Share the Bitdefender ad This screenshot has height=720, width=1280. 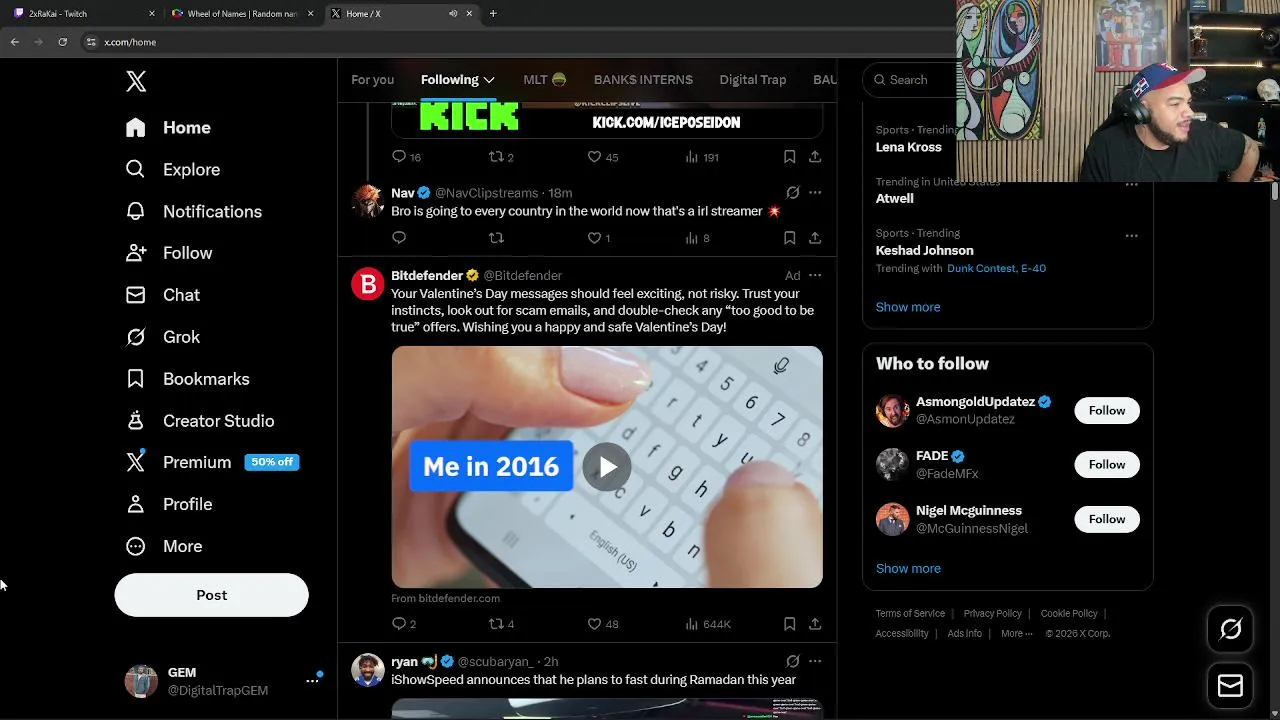click(x=815, y=624)
